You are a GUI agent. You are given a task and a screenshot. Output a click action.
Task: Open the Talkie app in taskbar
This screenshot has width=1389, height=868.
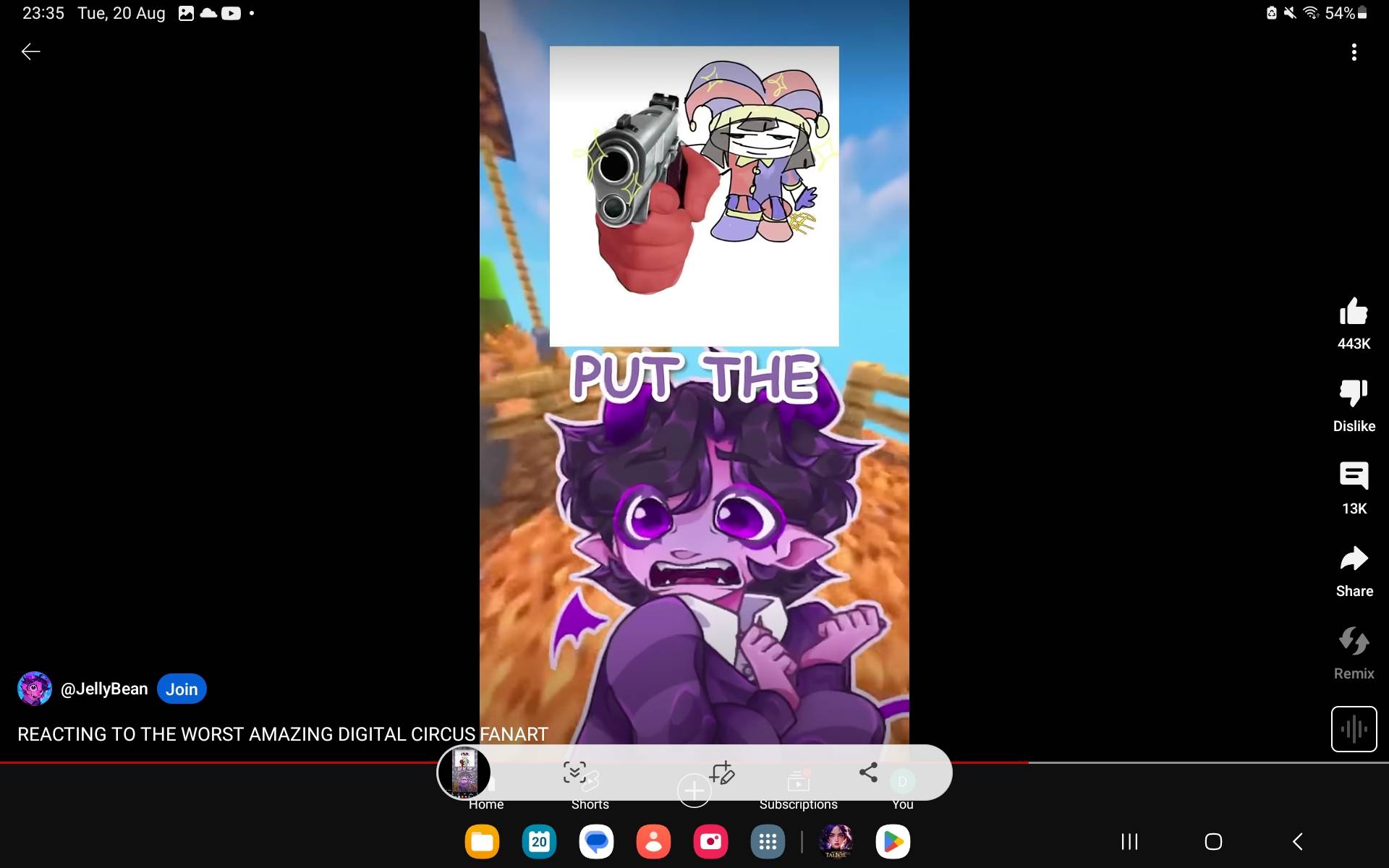point(836,841)
